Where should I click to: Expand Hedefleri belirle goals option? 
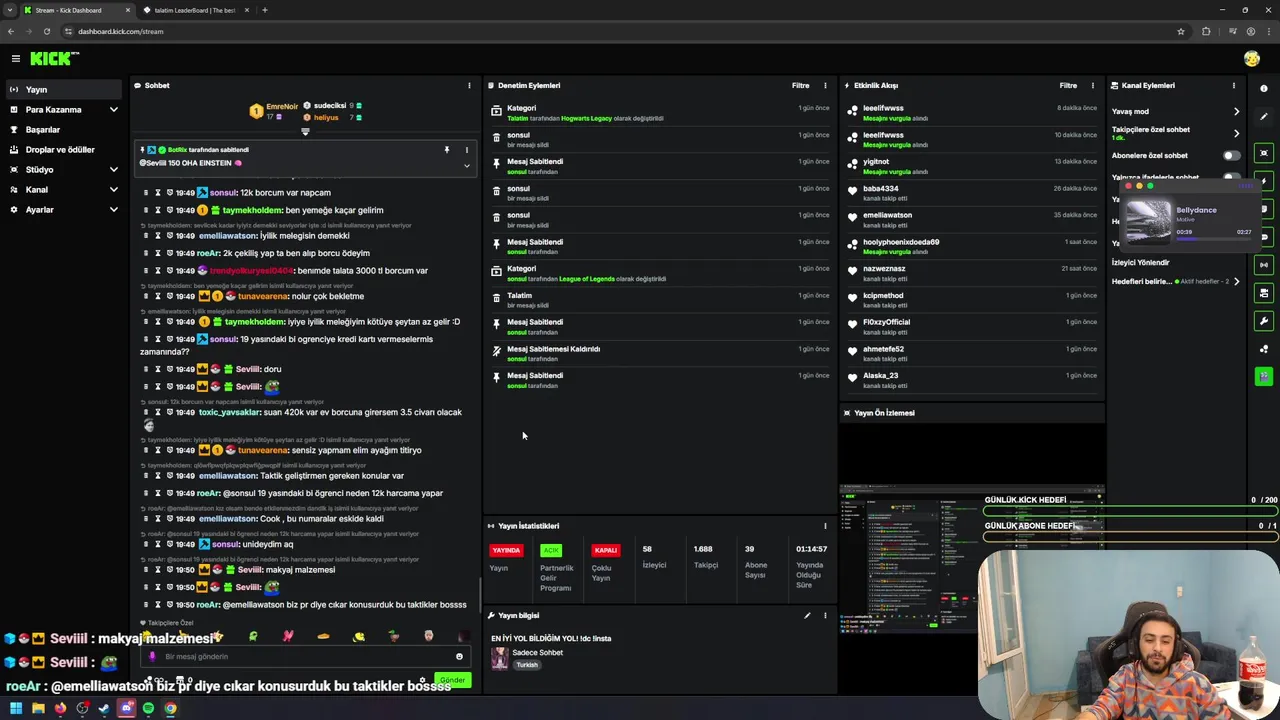click(1236, 282)
